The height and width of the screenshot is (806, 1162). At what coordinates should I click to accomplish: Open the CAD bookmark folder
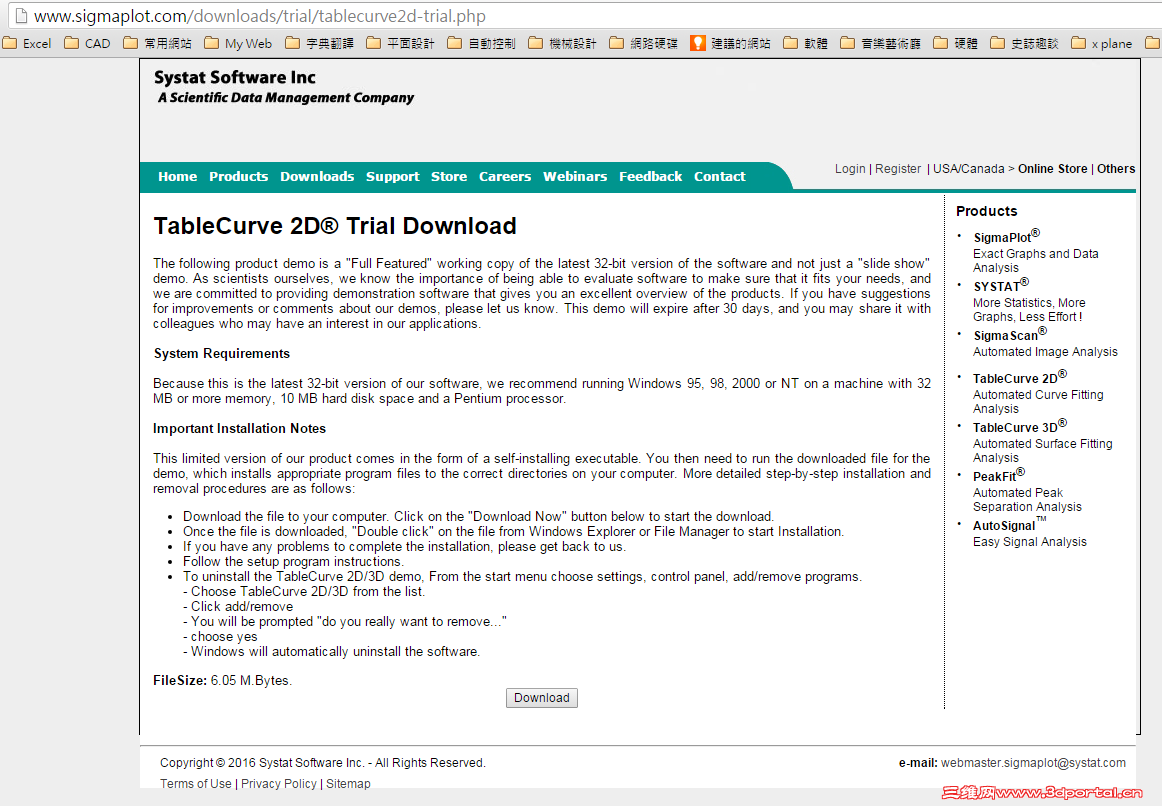pos(87,44)
